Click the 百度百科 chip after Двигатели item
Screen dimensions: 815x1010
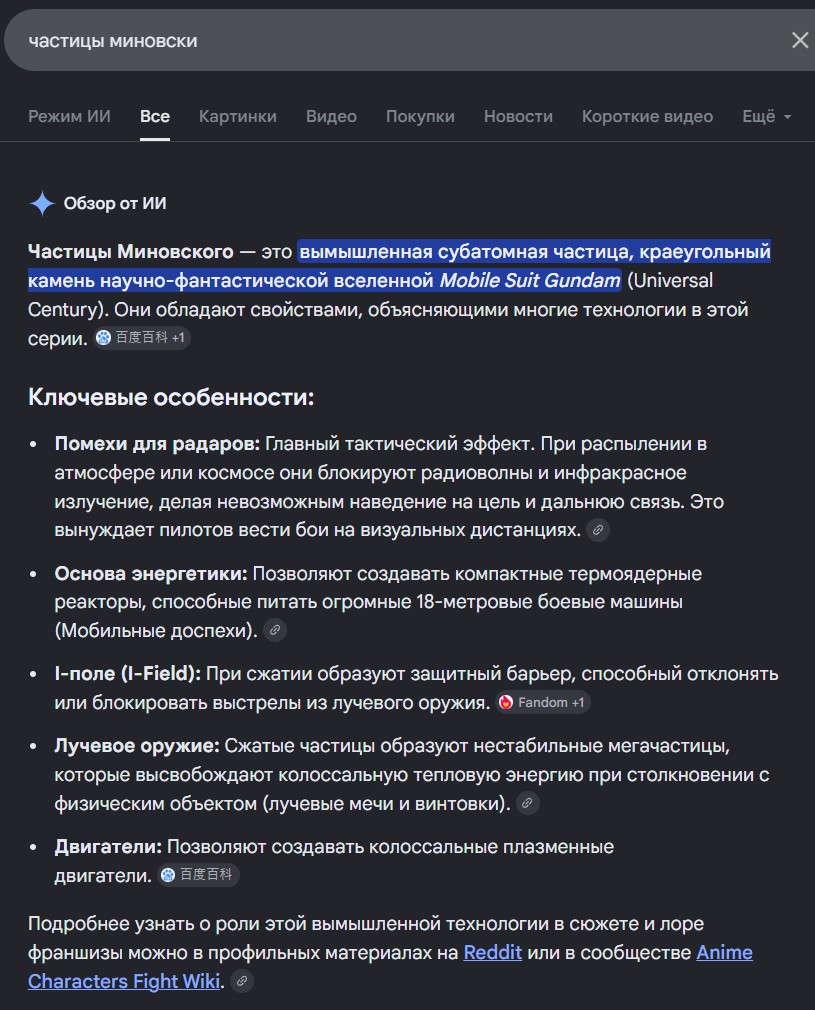[198, 875]
